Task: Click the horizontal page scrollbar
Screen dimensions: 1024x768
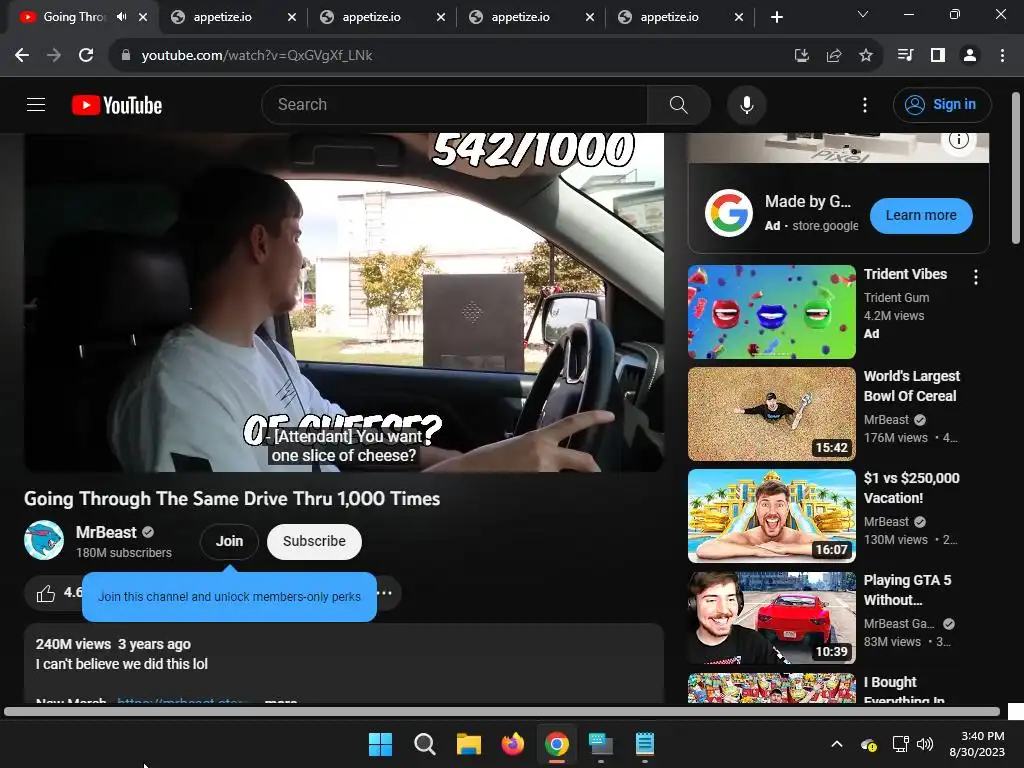Action: tap(502, 712)
